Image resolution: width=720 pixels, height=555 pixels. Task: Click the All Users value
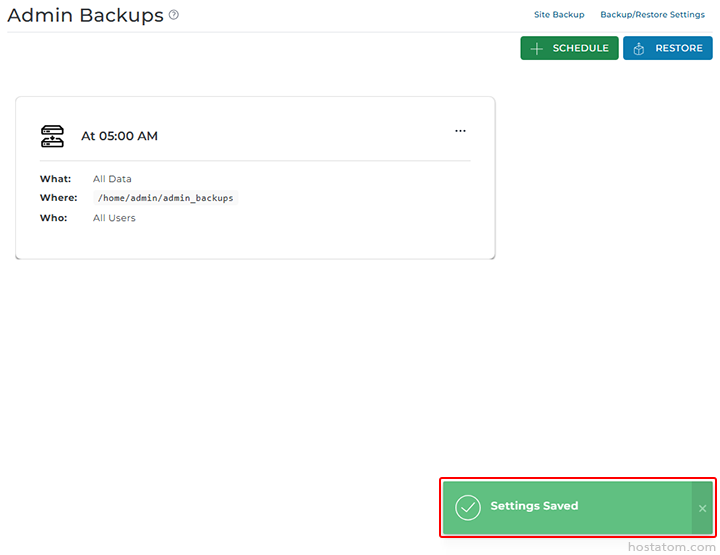click(x=114, y=218)
